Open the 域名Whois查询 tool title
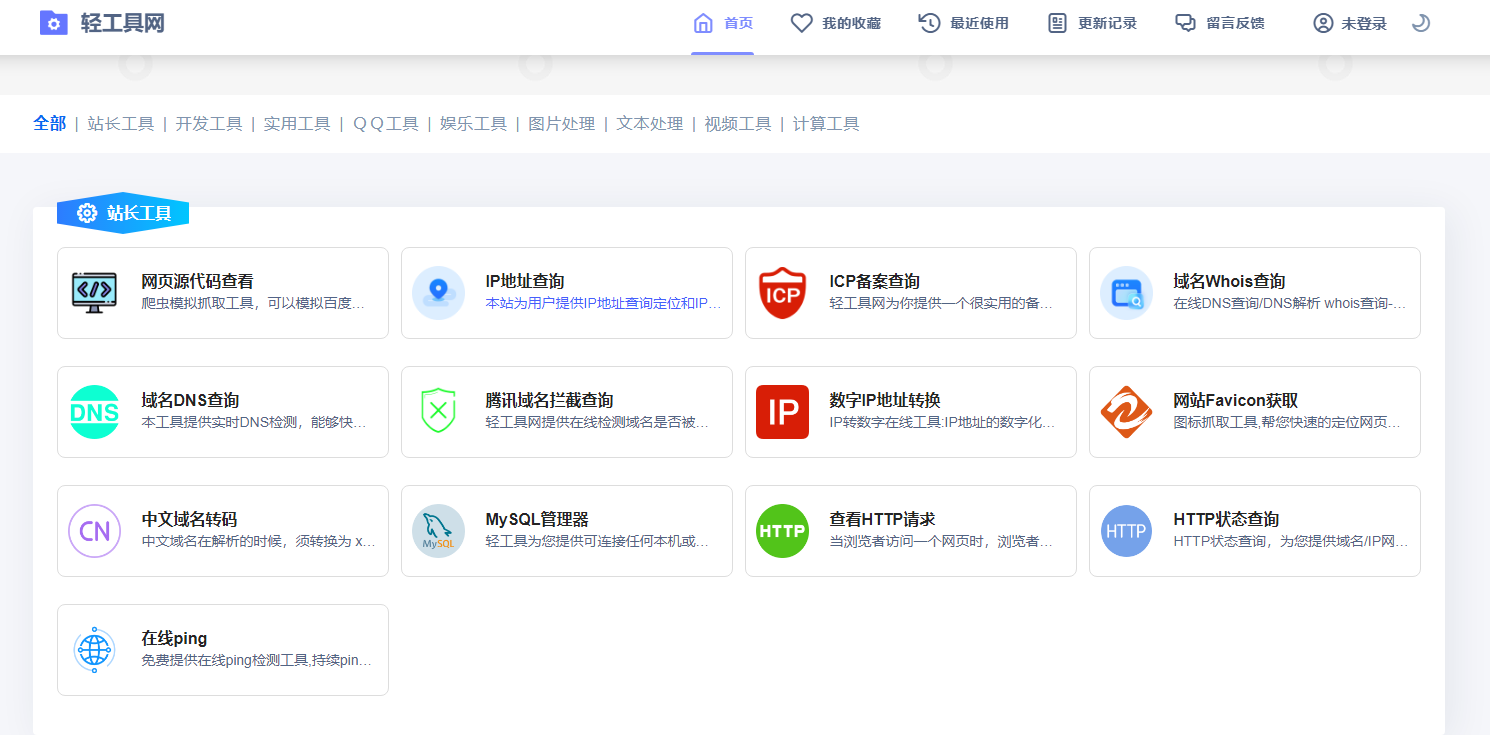The image size is (1490, 735). coord(1229,282)
